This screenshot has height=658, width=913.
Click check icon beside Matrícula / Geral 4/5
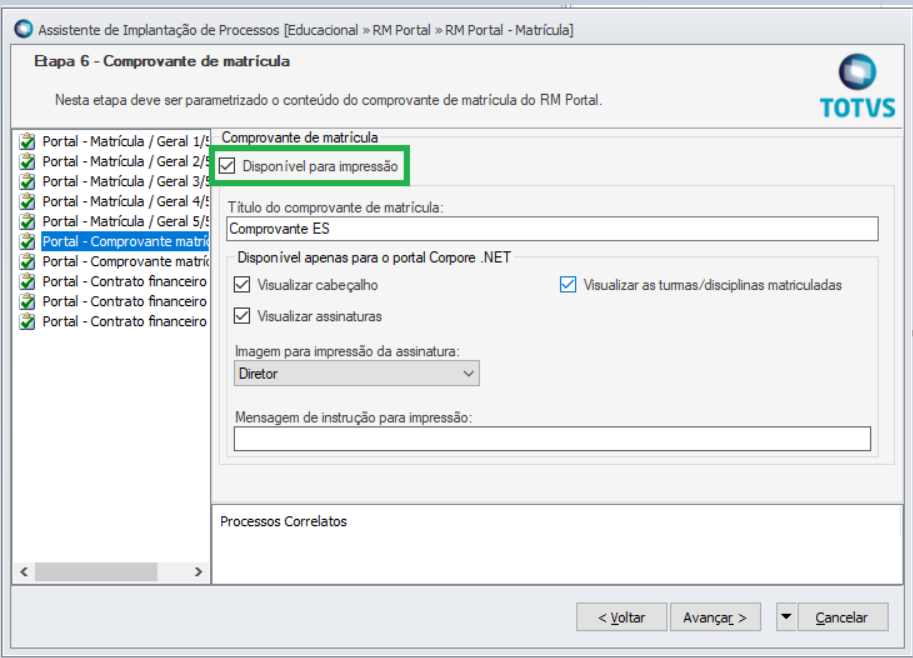point(27,201)
